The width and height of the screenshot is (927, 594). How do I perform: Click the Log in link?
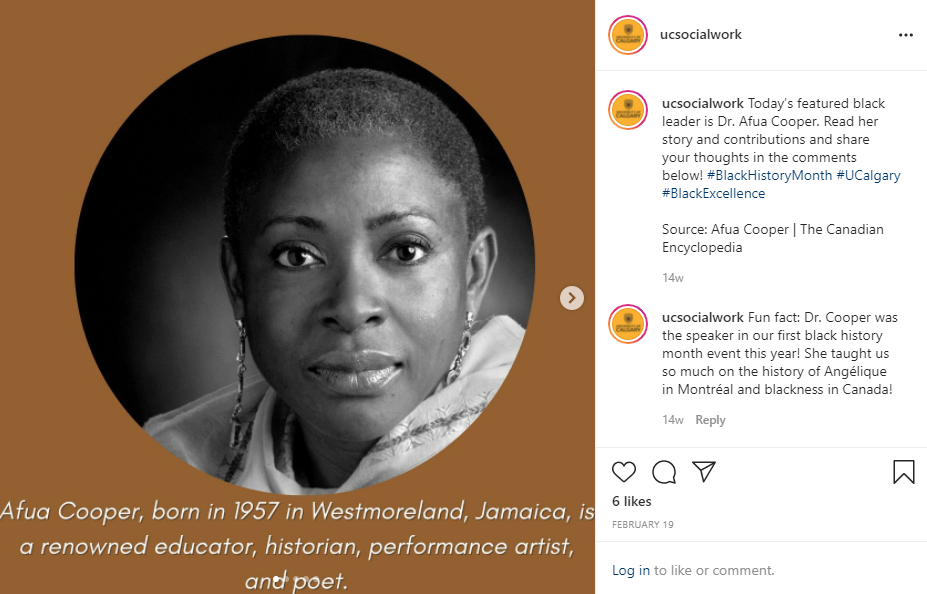tap(631, 570)
